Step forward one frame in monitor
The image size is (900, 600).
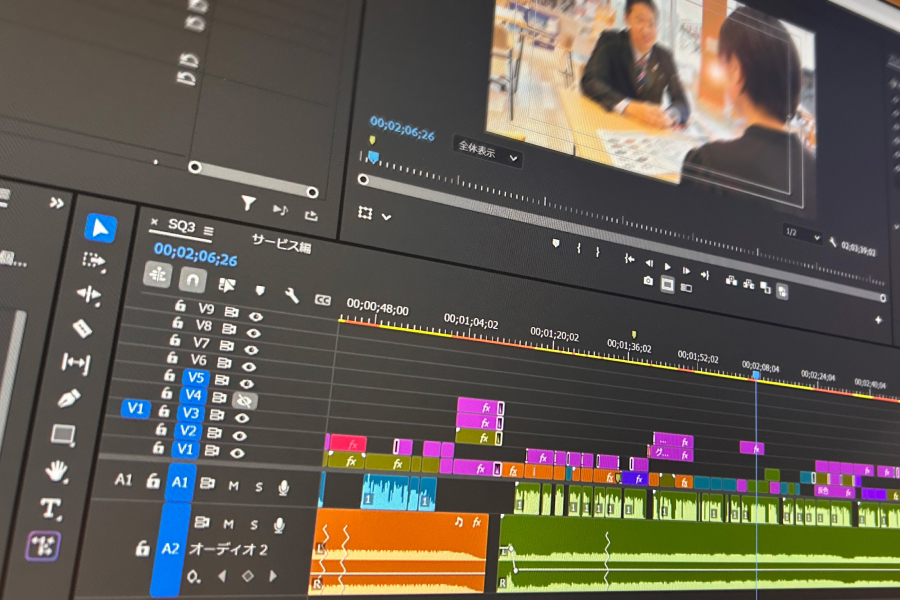pos(686,270)
